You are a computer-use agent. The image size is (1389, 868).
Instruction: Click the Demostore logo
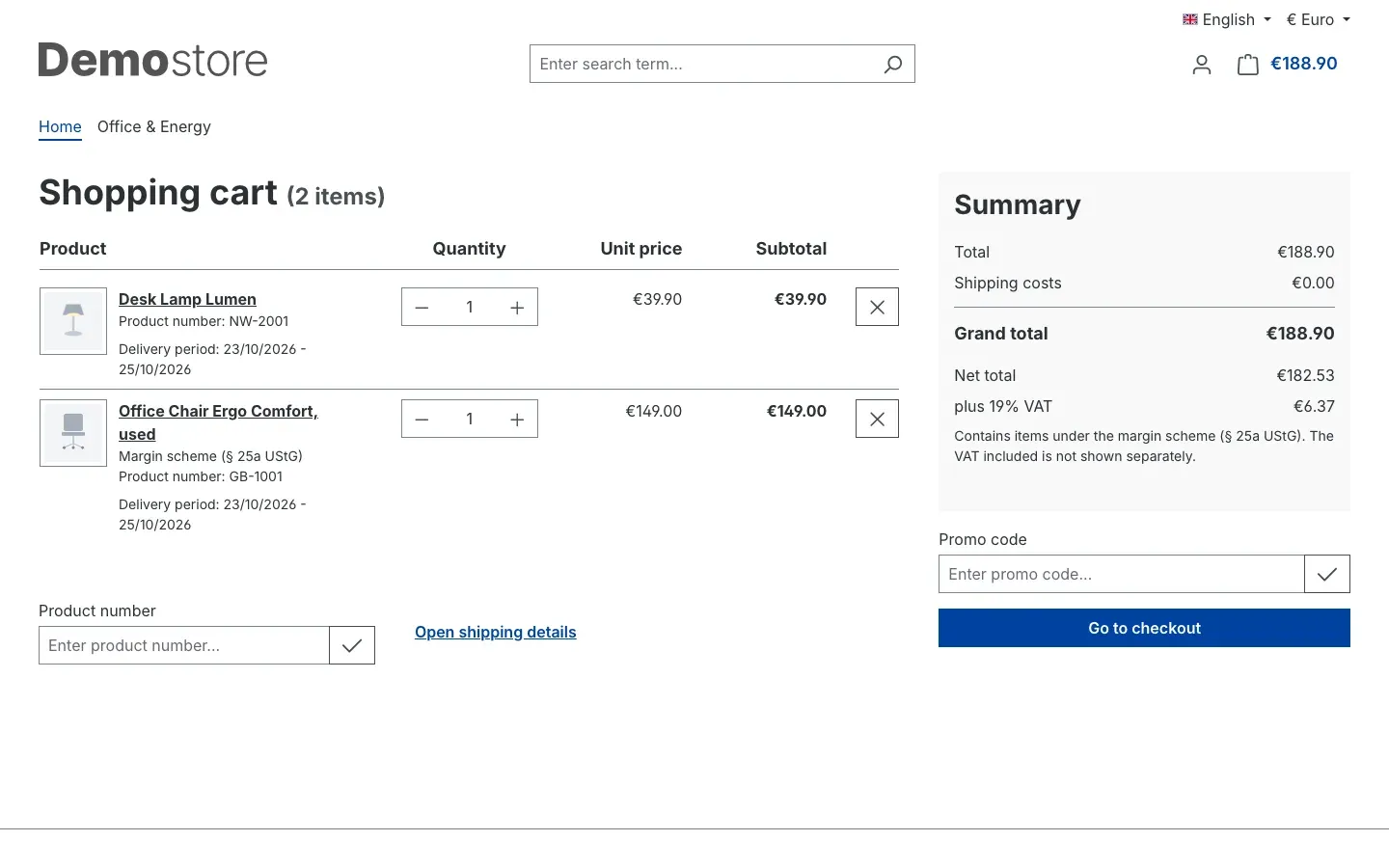152,60
